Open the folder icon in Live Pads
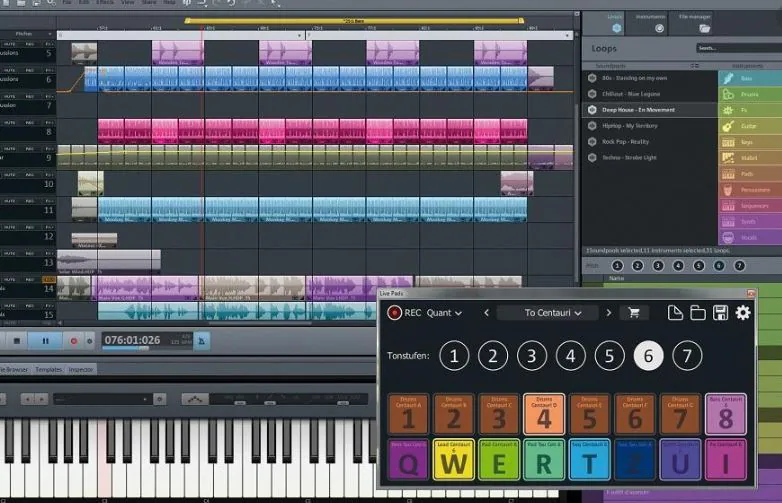The width and height of the screenshot is (782, 503). (x=697, y=313)
